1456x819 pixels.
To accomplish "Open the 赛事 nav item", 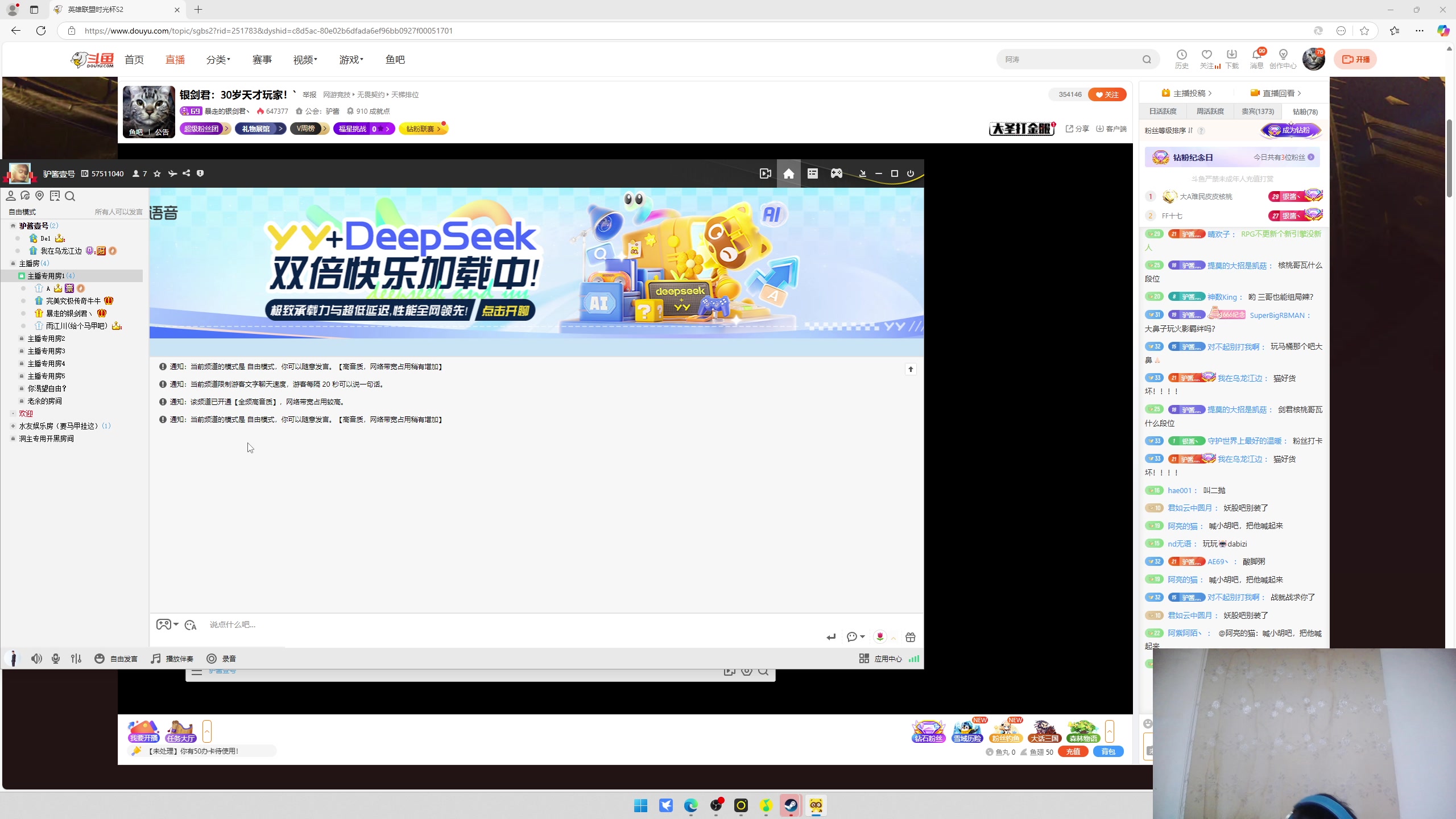I will tap(262, 60).
